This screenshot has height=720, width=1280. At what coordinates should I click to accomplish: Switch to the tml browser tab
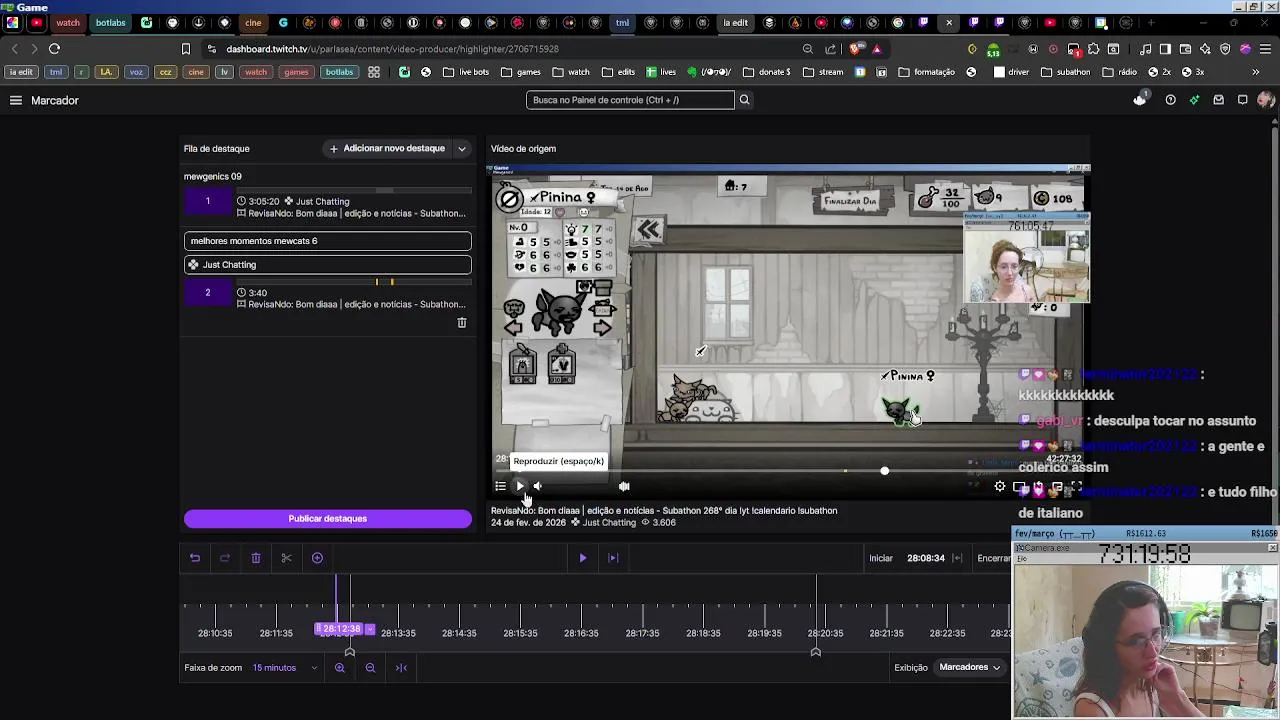[622, 22]
